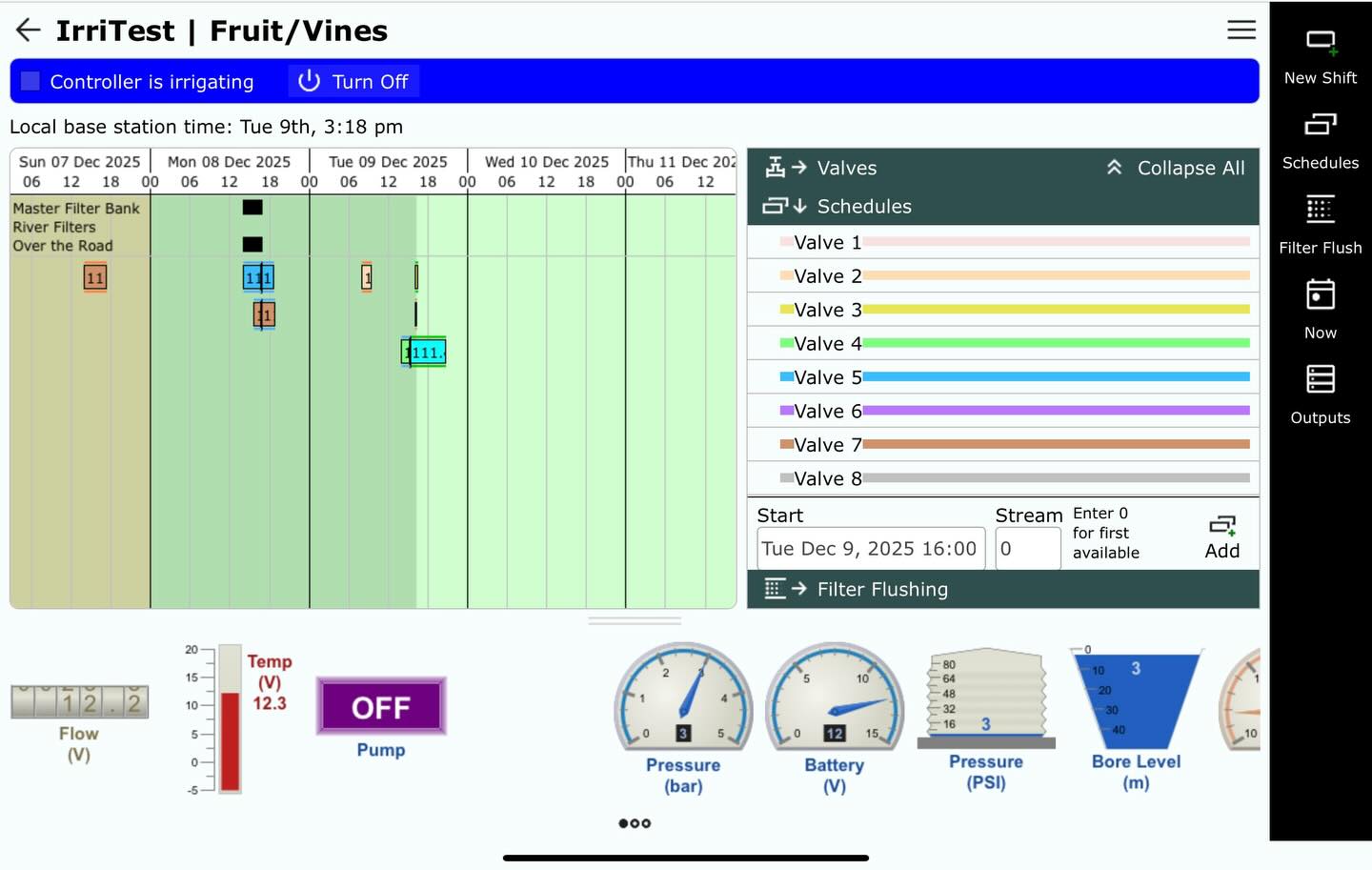Open the Temp (V) thermometer gauge
The image size is (1372, 870).
coord(238,719)
